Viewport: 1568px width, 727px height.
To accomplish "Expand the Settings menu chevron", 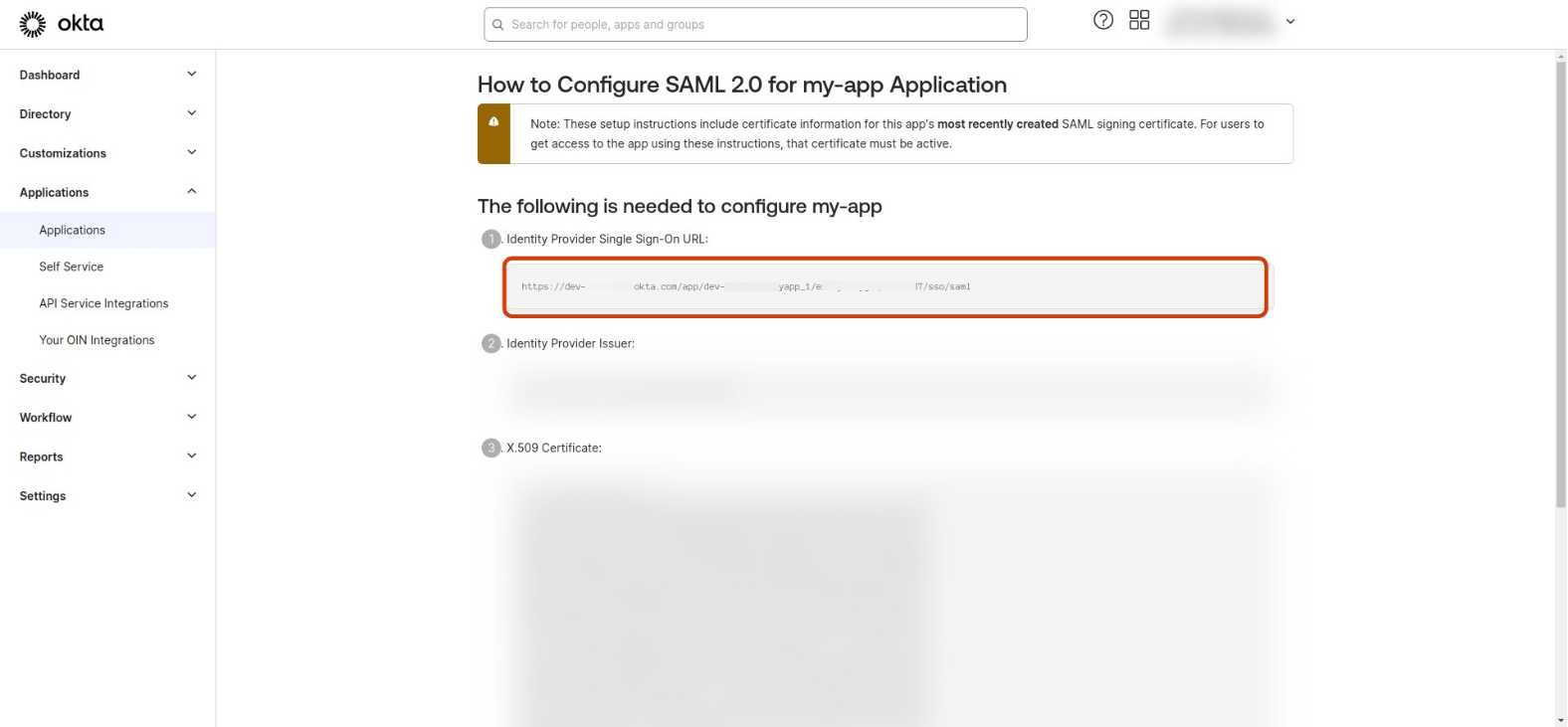I will tap(192, 495).
